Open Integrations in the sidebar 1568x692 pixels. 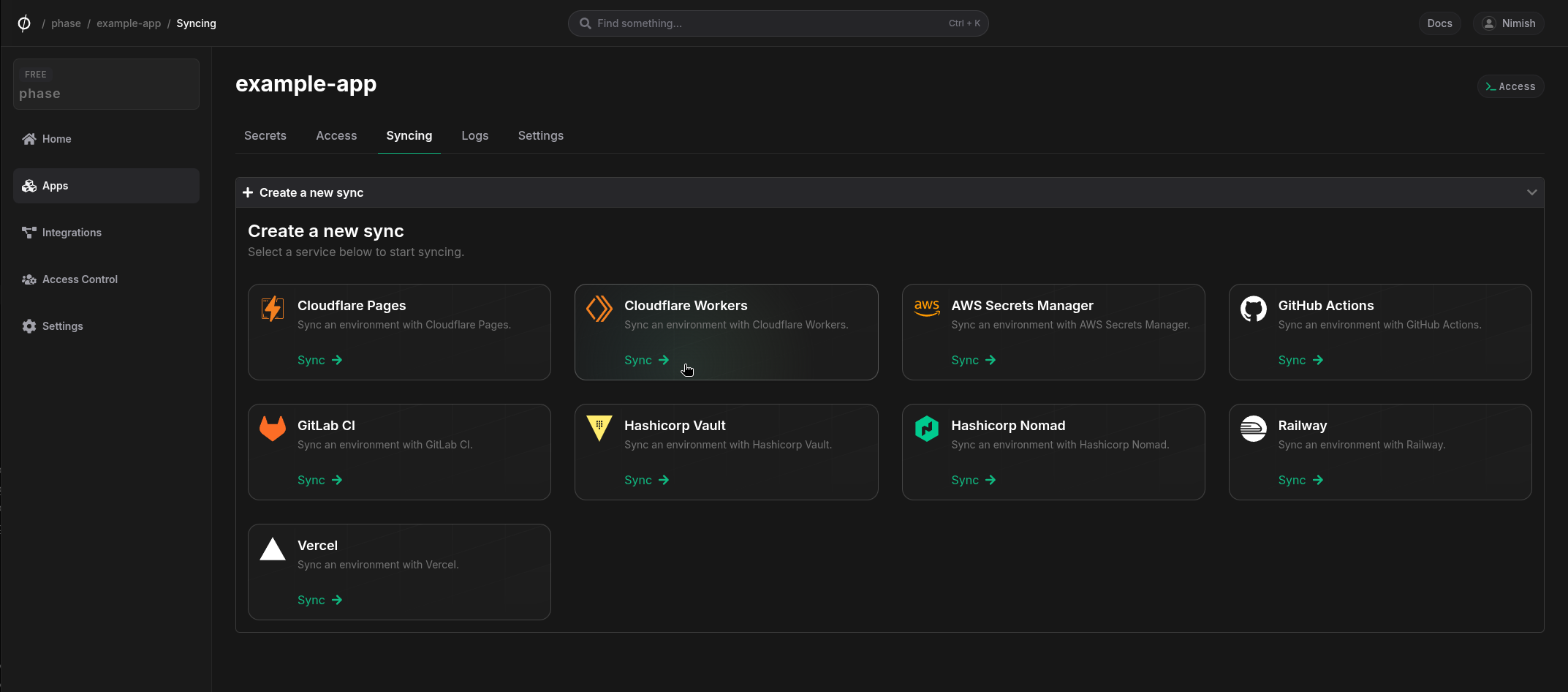[72, 233]
